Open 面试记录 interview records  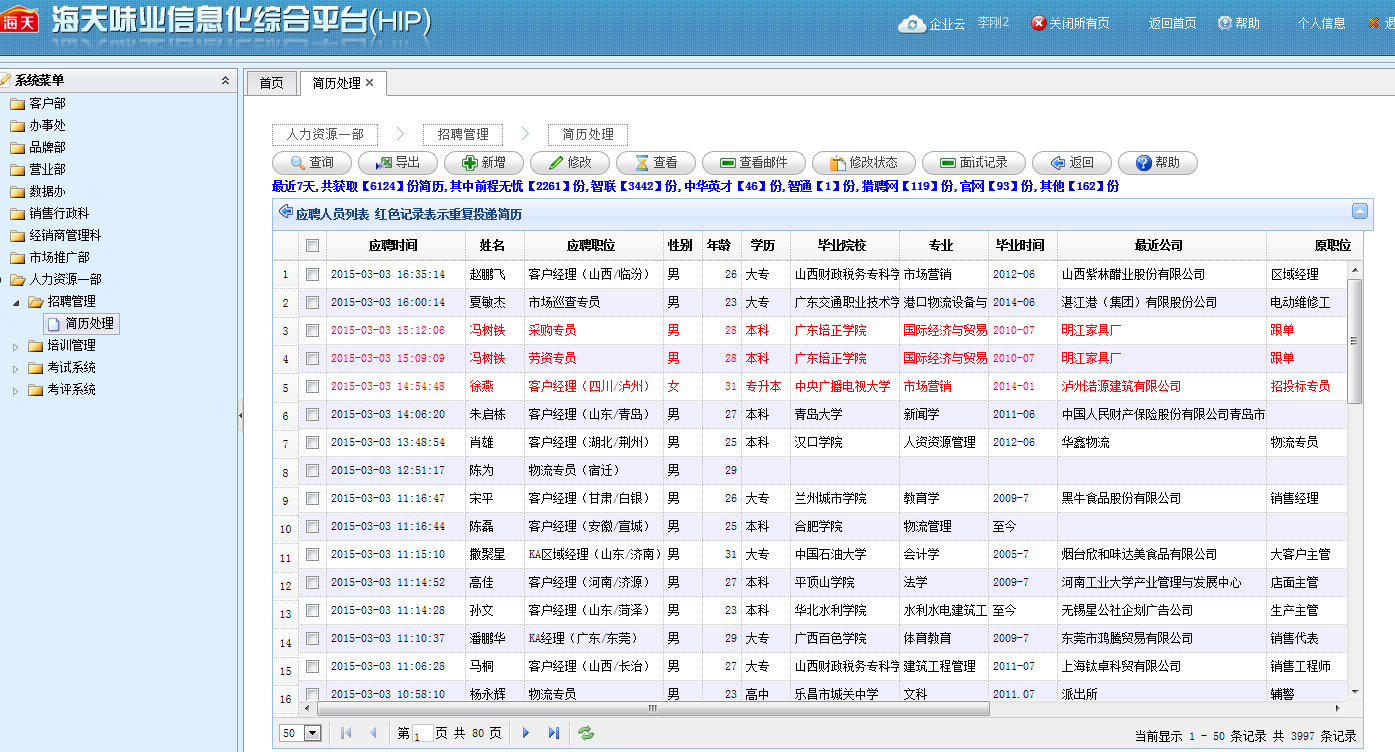coord(973,162)
